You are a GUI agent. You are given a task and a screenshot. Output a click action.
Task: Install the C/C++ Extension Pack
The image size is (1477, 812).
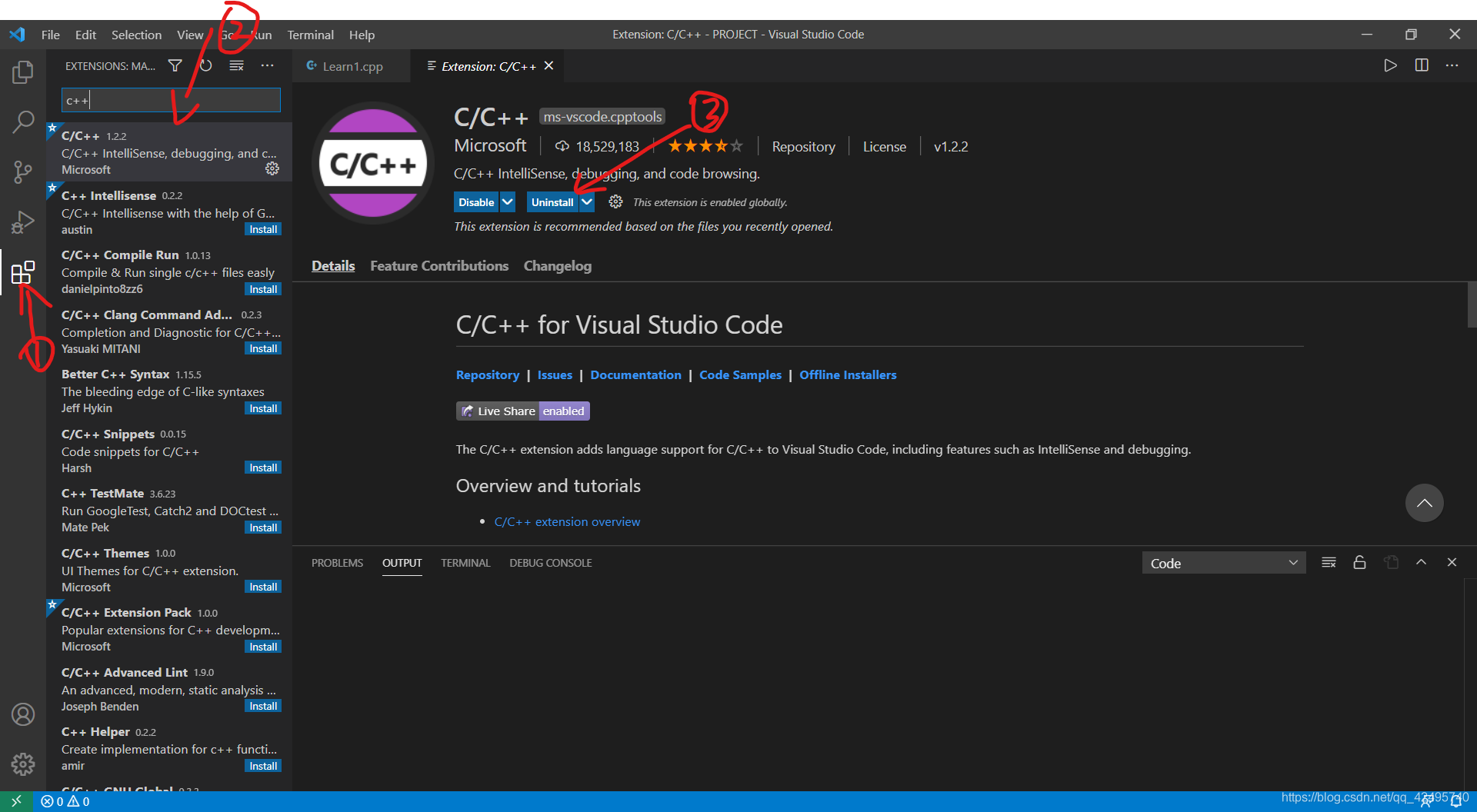point(263,647)
